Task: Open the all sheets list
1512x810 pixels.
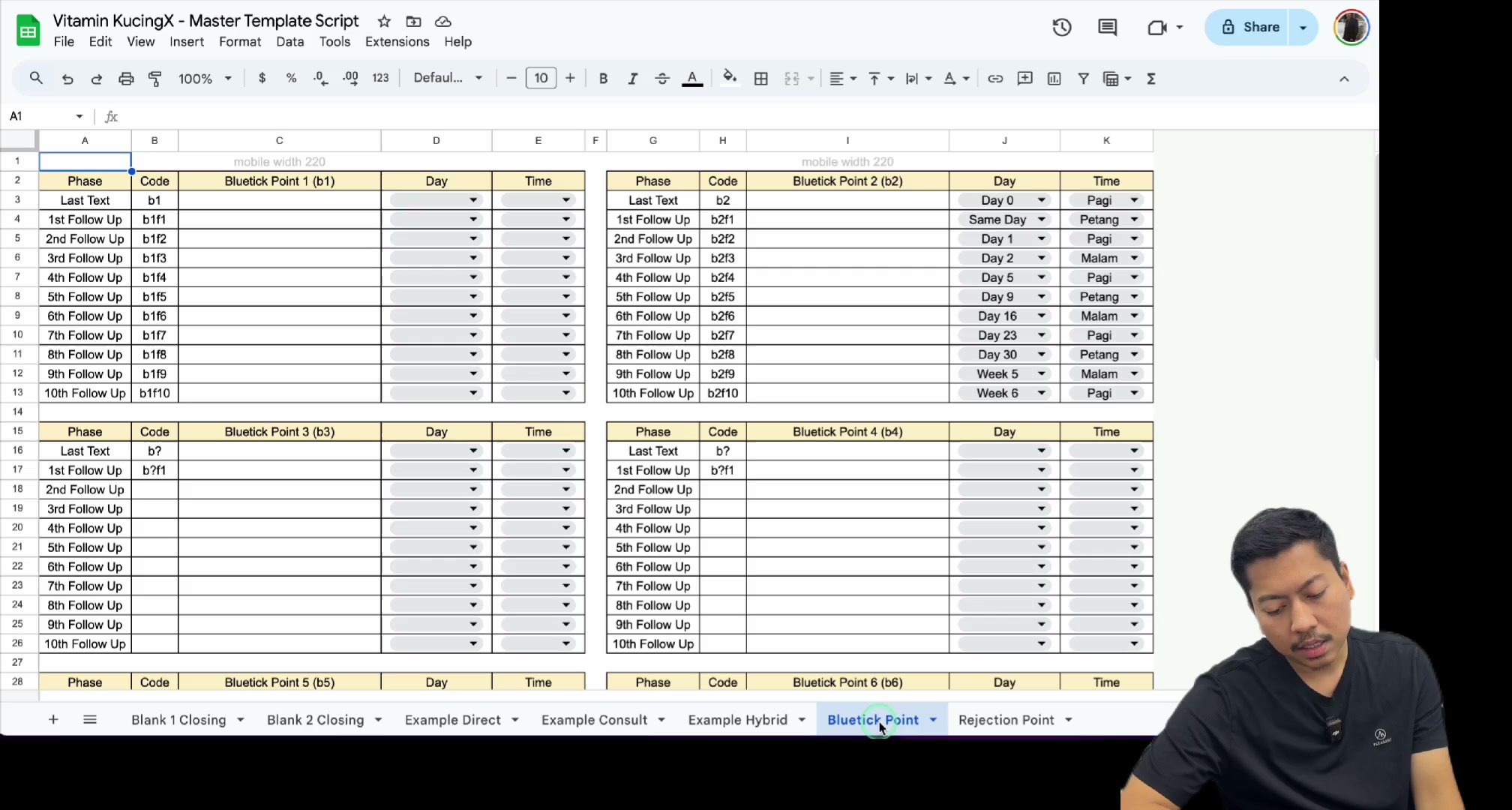Action: (90, 720)
